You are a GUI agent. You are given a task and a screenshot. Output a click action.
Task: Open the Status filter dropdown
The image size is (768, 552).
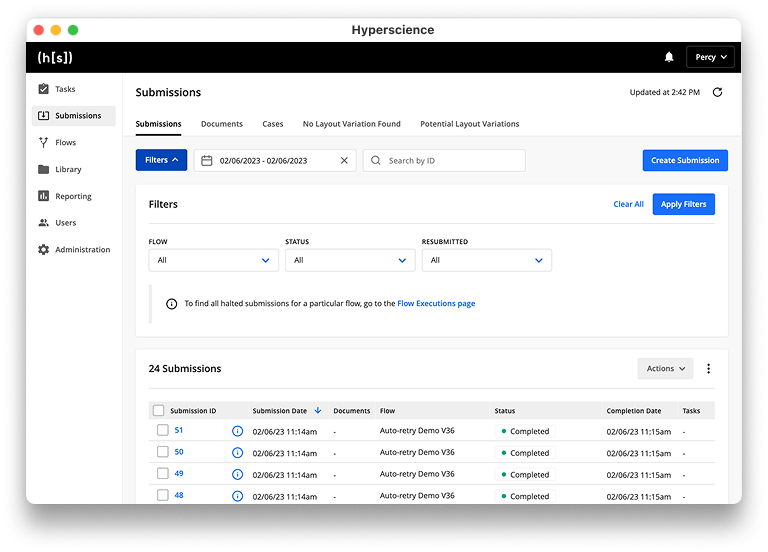[x=350, y=260]
